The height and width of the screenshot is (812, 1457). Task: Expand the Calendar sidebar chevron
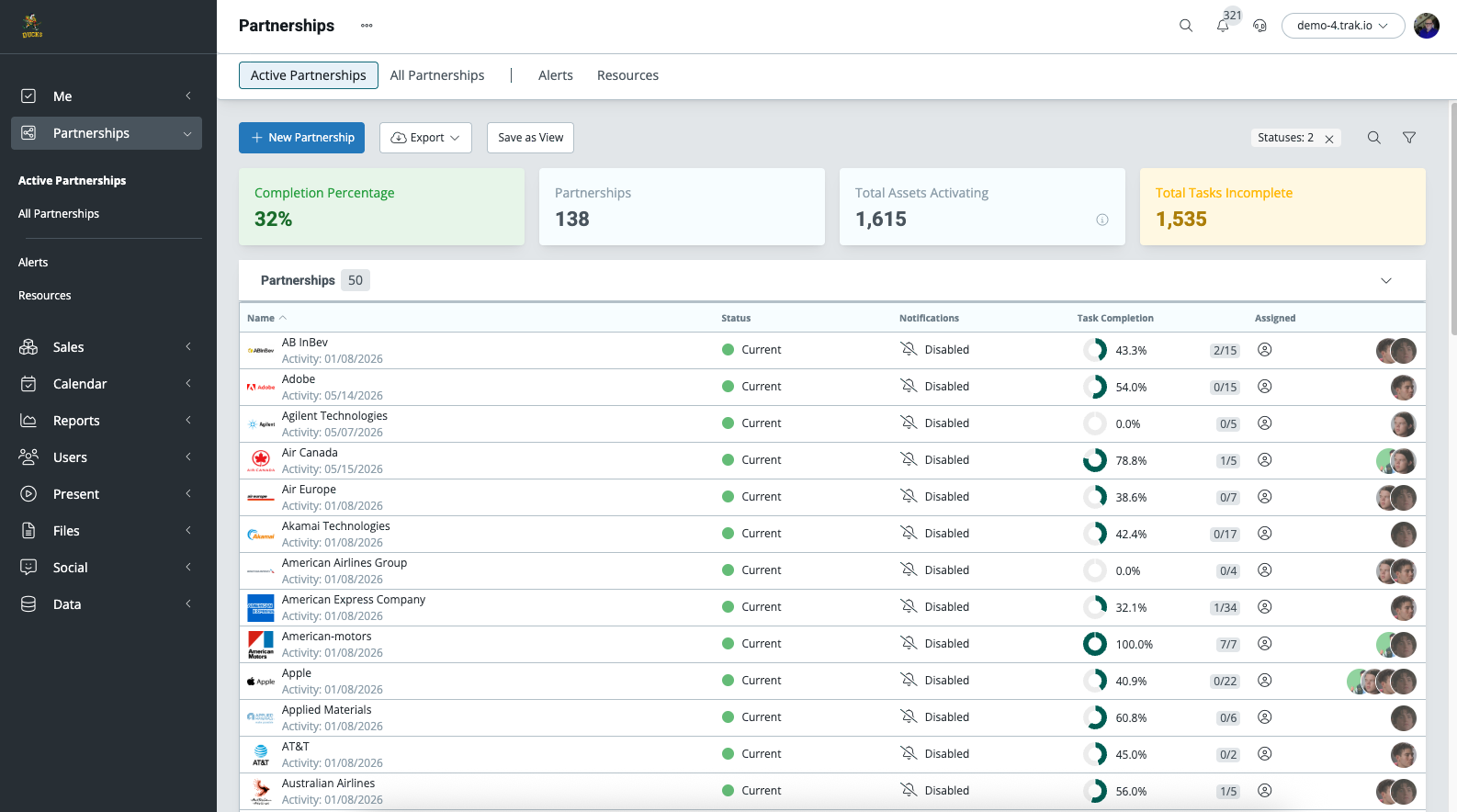point(187,384)
